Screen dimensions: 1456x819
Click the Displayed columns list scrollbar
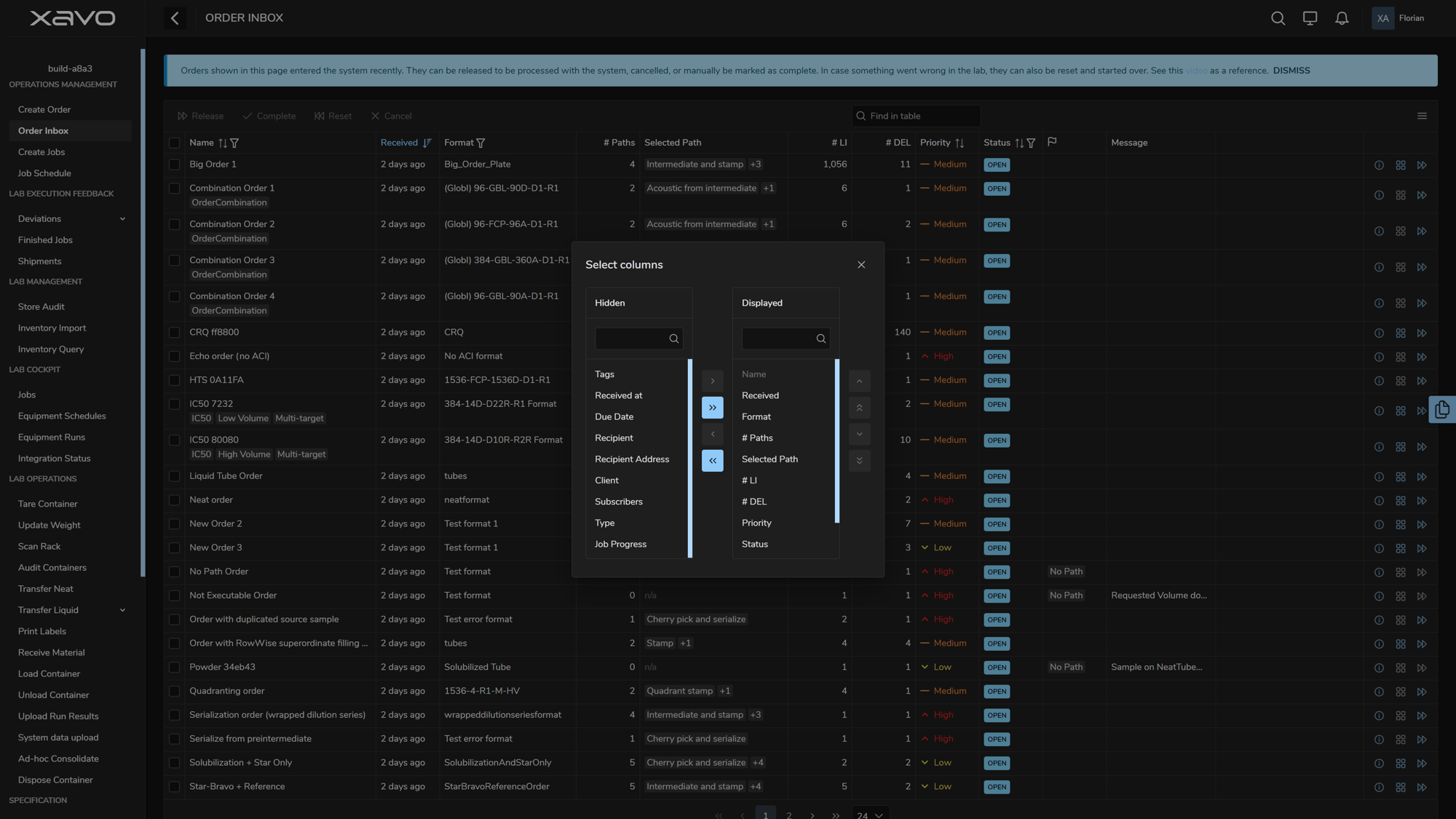click(x=837, y=440)
